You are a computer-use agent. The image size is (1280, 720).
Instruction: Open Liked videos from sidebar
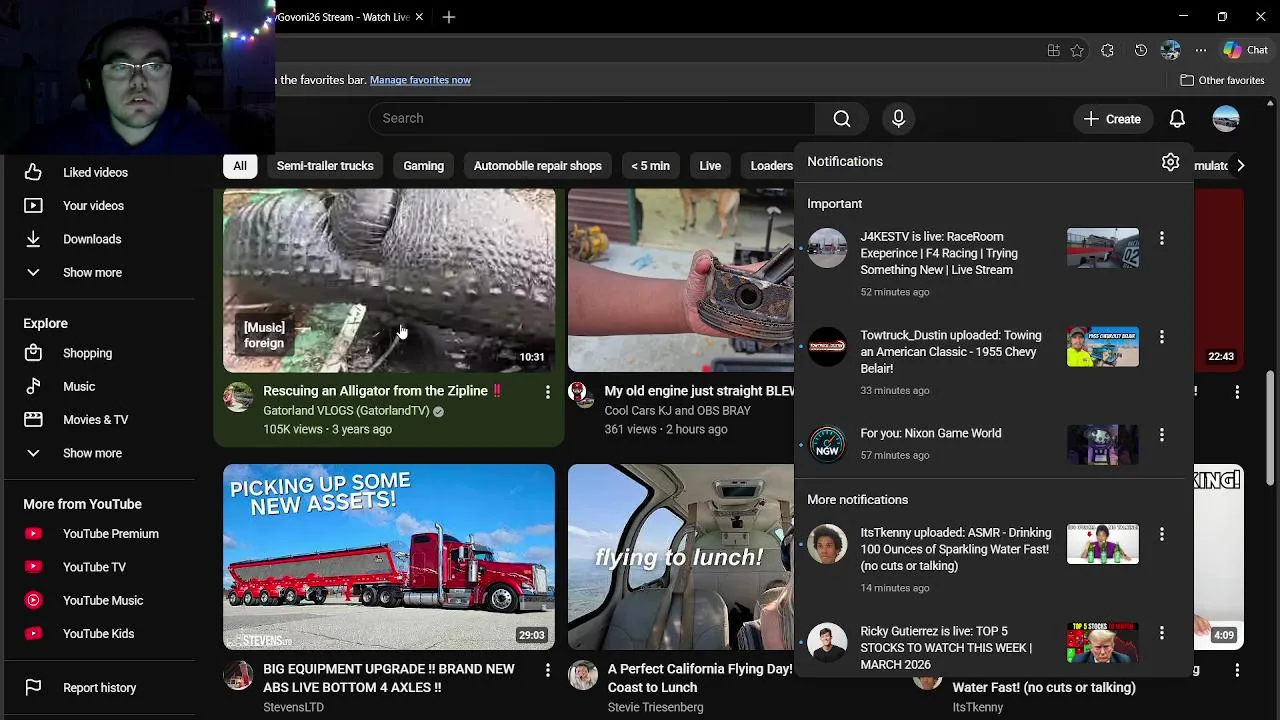[x=95, y=172]
